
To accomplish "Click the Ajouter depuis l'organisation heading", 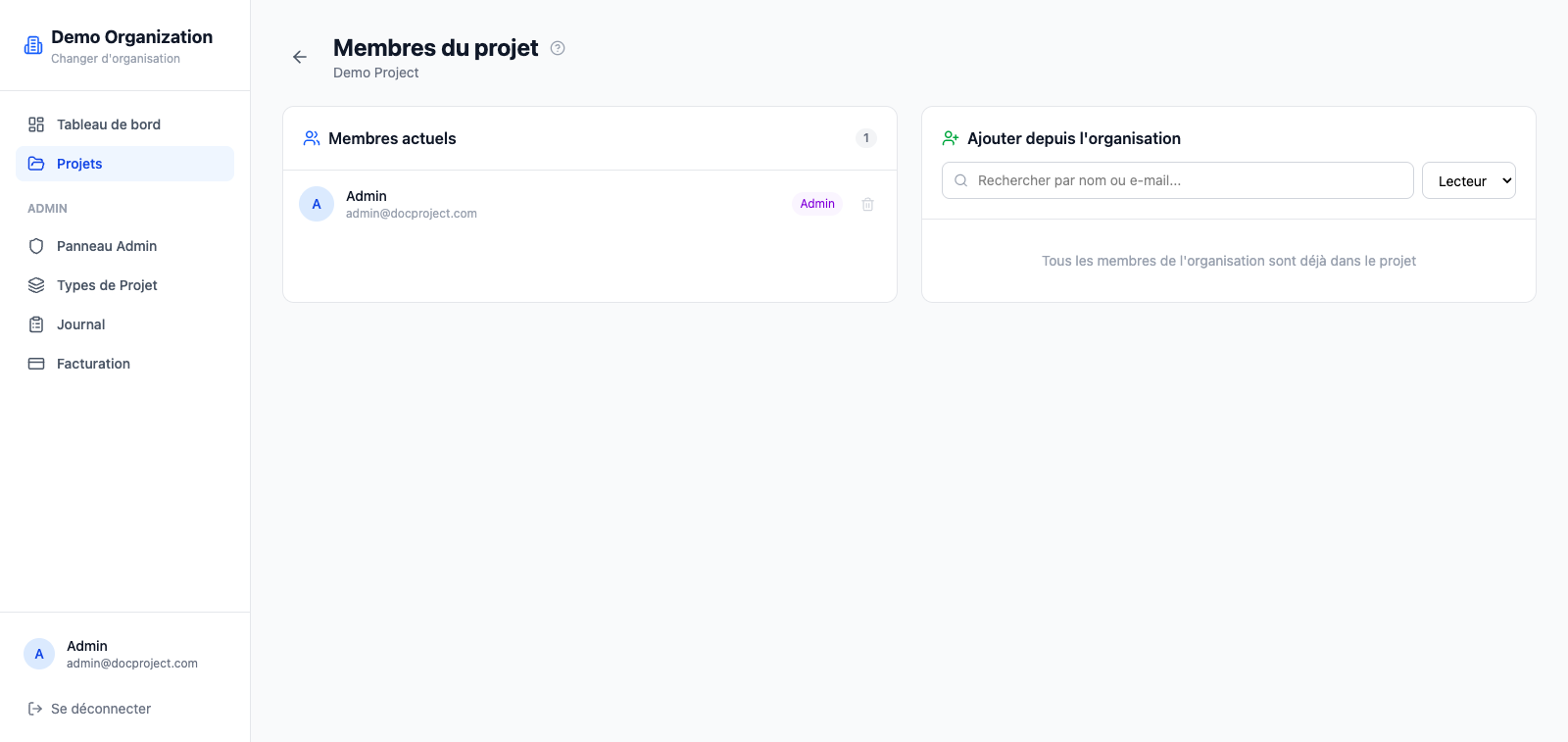I will pos(1074,138).
